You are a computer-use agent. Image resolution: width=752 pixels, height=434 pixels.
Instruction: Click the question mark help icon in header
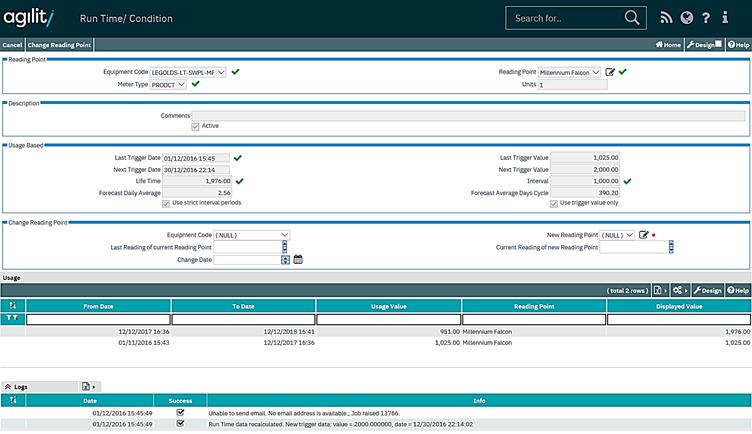707,18
